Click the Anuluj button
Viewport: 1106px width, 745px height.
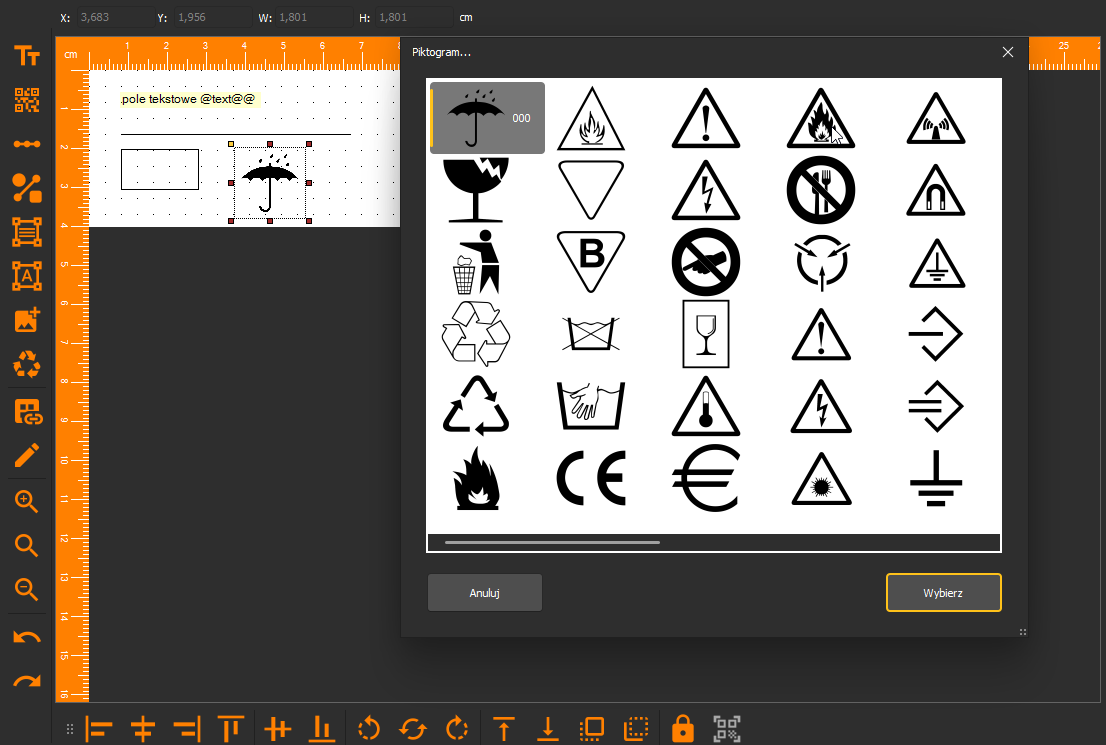[485, 593]
